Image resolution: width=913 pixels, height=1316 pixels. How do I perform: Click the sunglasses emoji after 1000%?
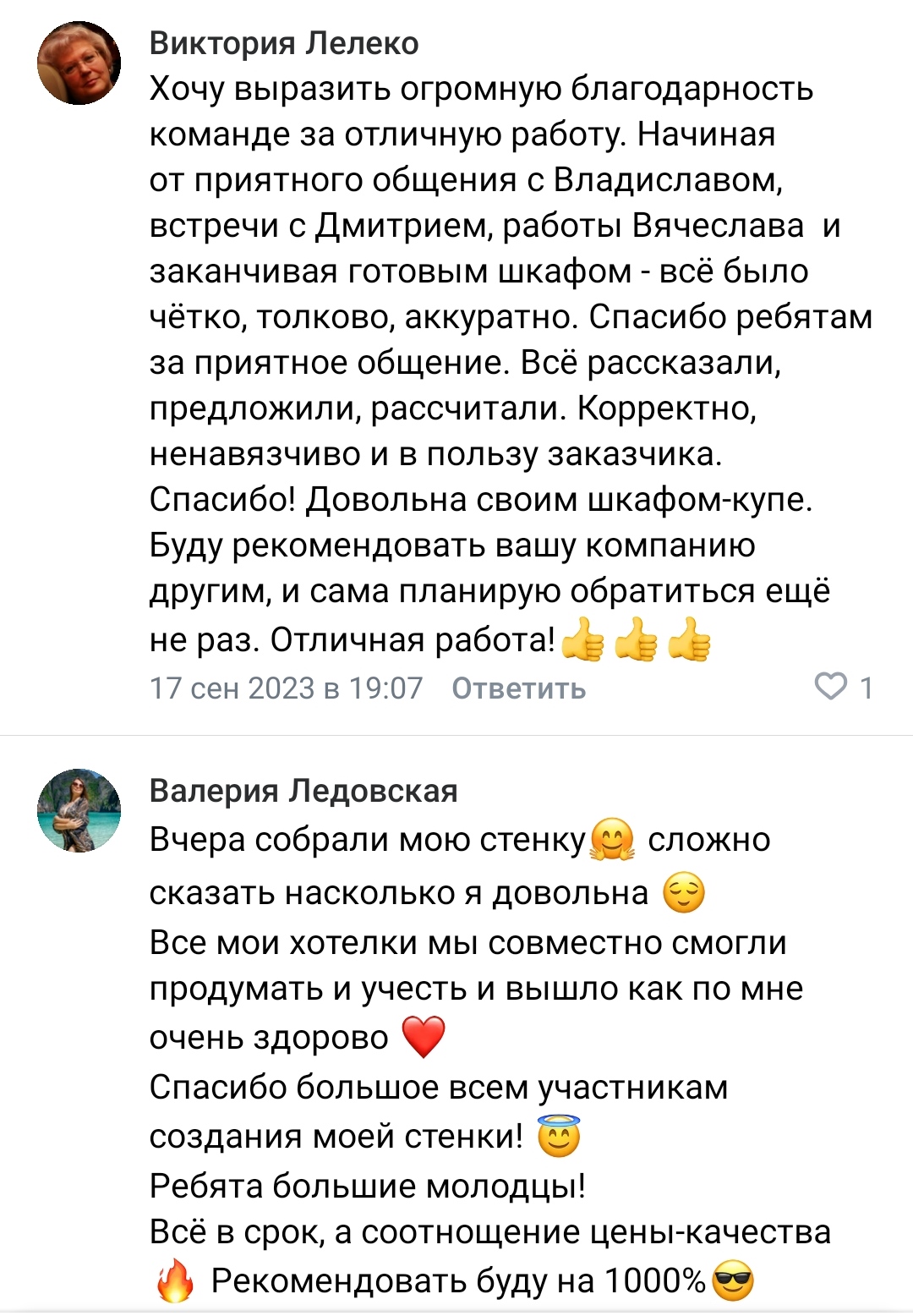733,1281
